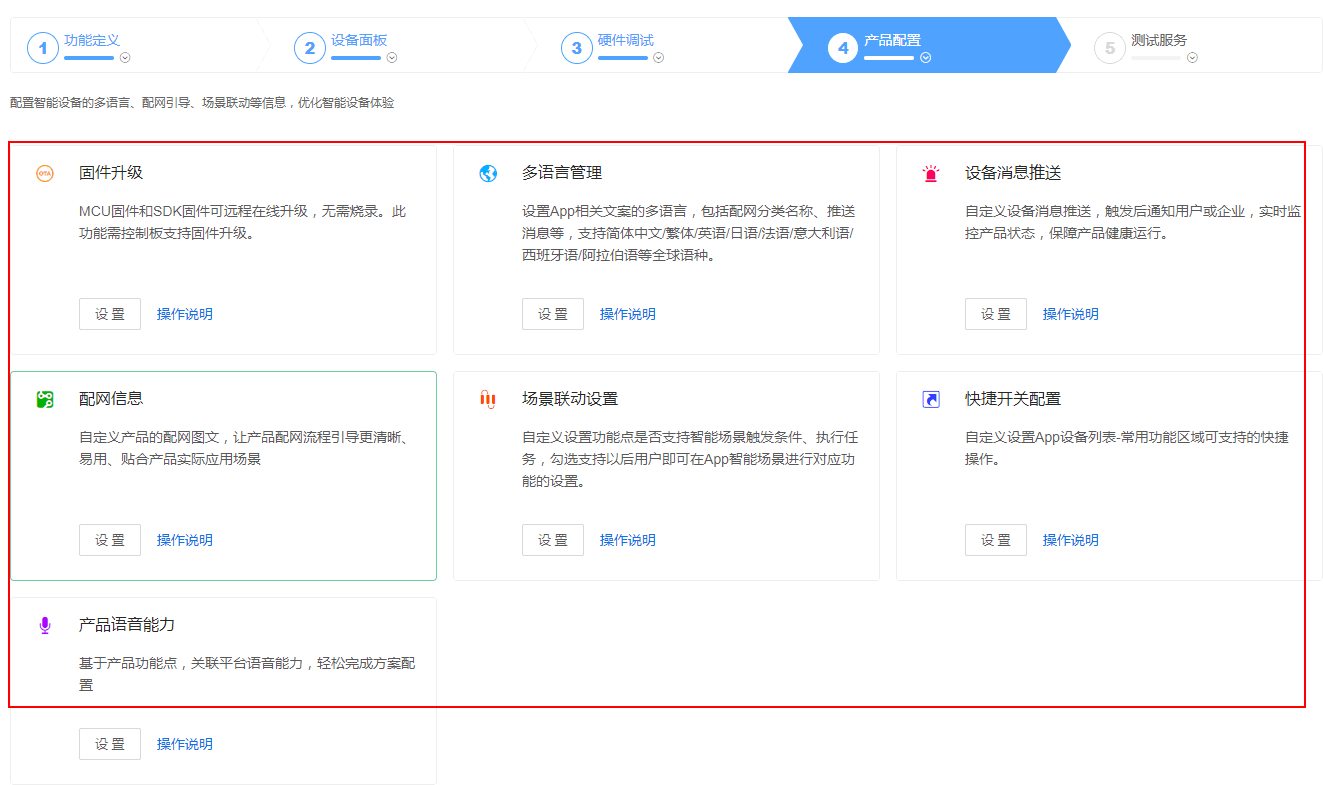Click the green icon beside 配网信息
1323x785 pixels.
click(x=44, y=399)
